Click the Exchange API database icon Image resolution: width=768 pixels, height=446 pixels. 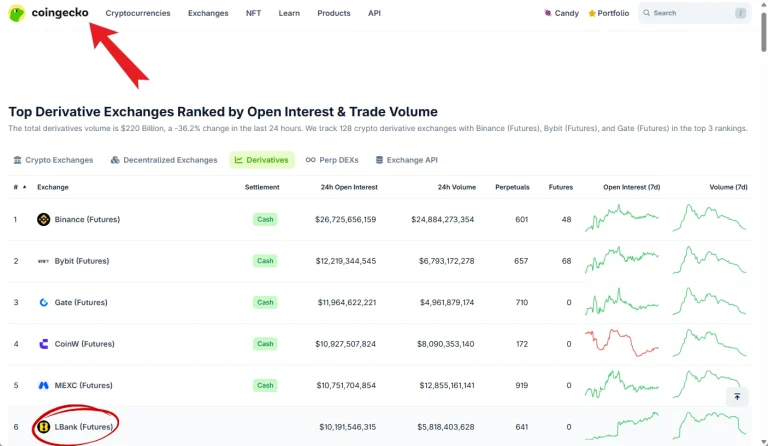pos(379,160)
